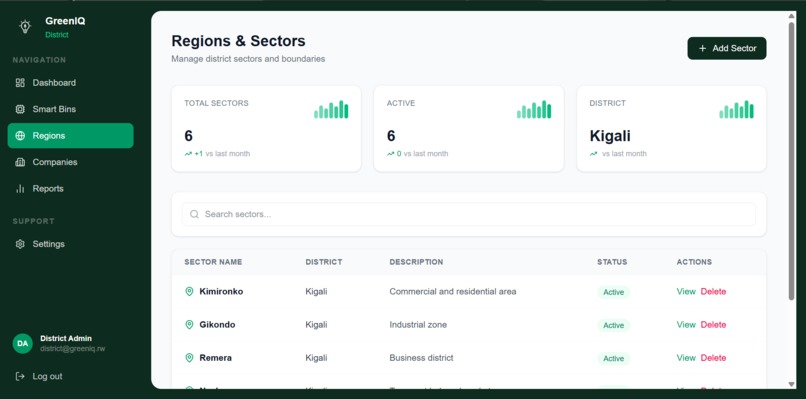Click the Active status badge for Remera
The height and width of the screenshot is (399, 806).
pyautogui.click(x=613, y=358)
